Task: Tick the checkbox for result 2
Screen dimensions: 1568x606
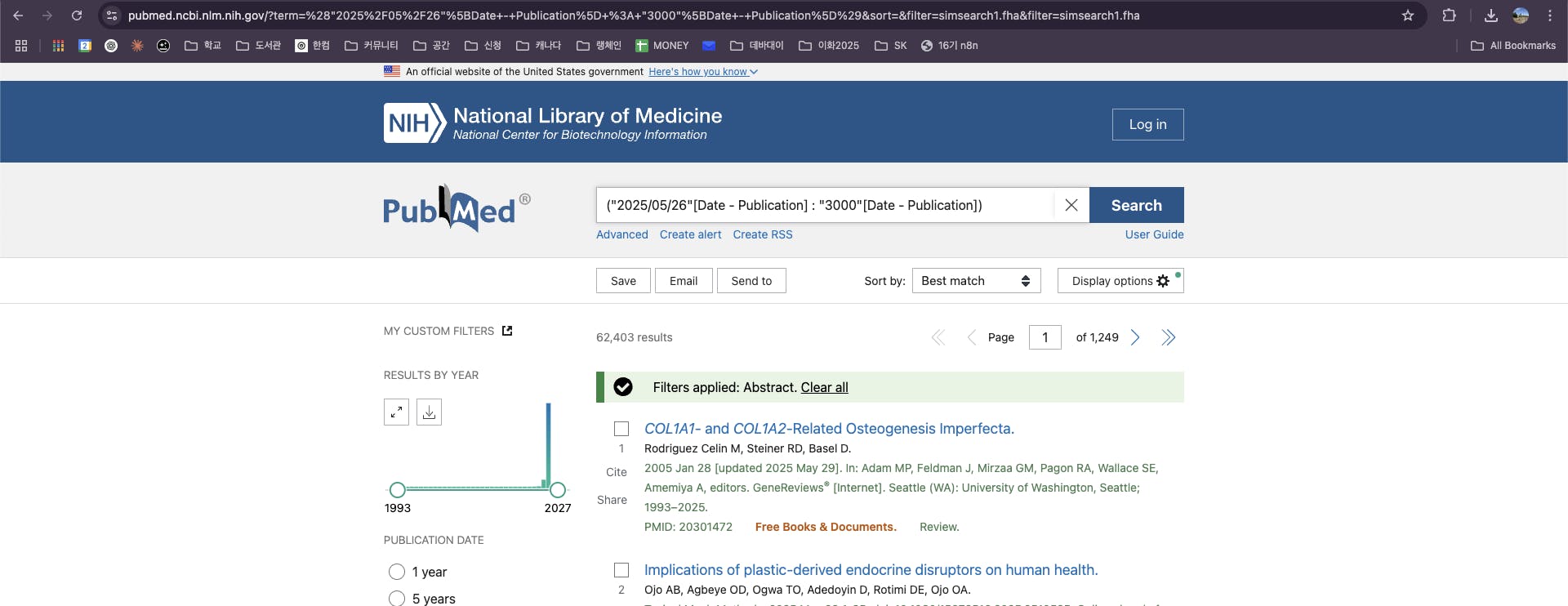Action: click(621, 570)
